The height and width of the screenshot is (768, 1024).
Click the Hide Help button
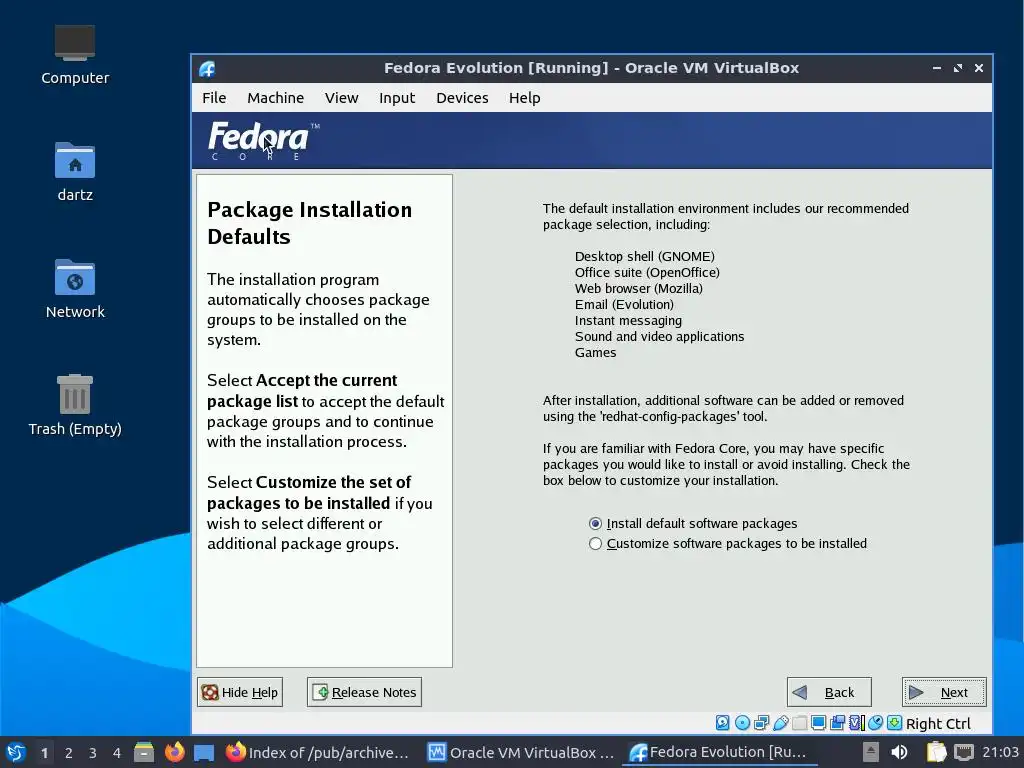pyautogui.click(x=240, y=692)
